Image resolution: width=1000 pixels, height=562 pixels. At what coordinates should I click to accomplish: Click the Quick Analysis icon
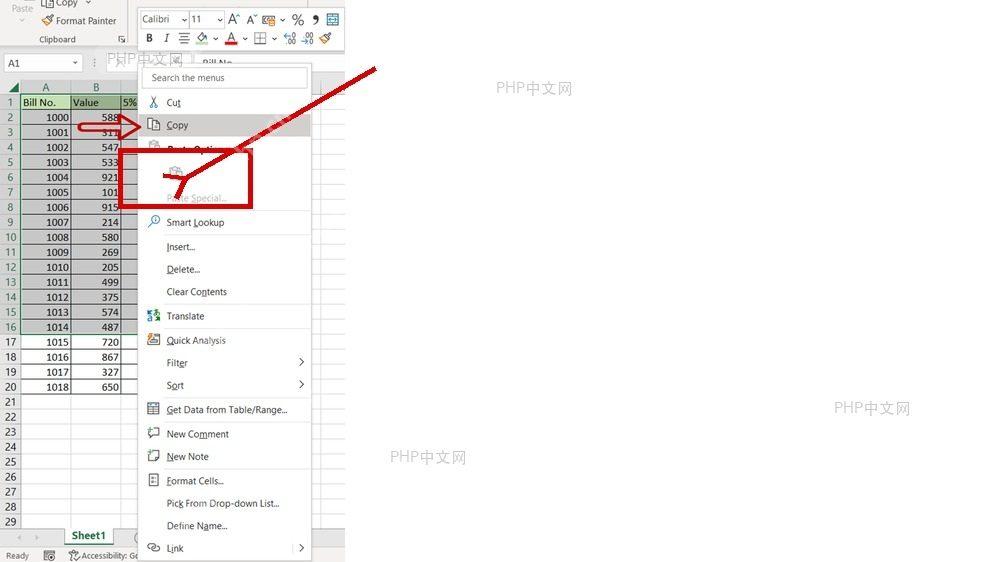point(154,339)
